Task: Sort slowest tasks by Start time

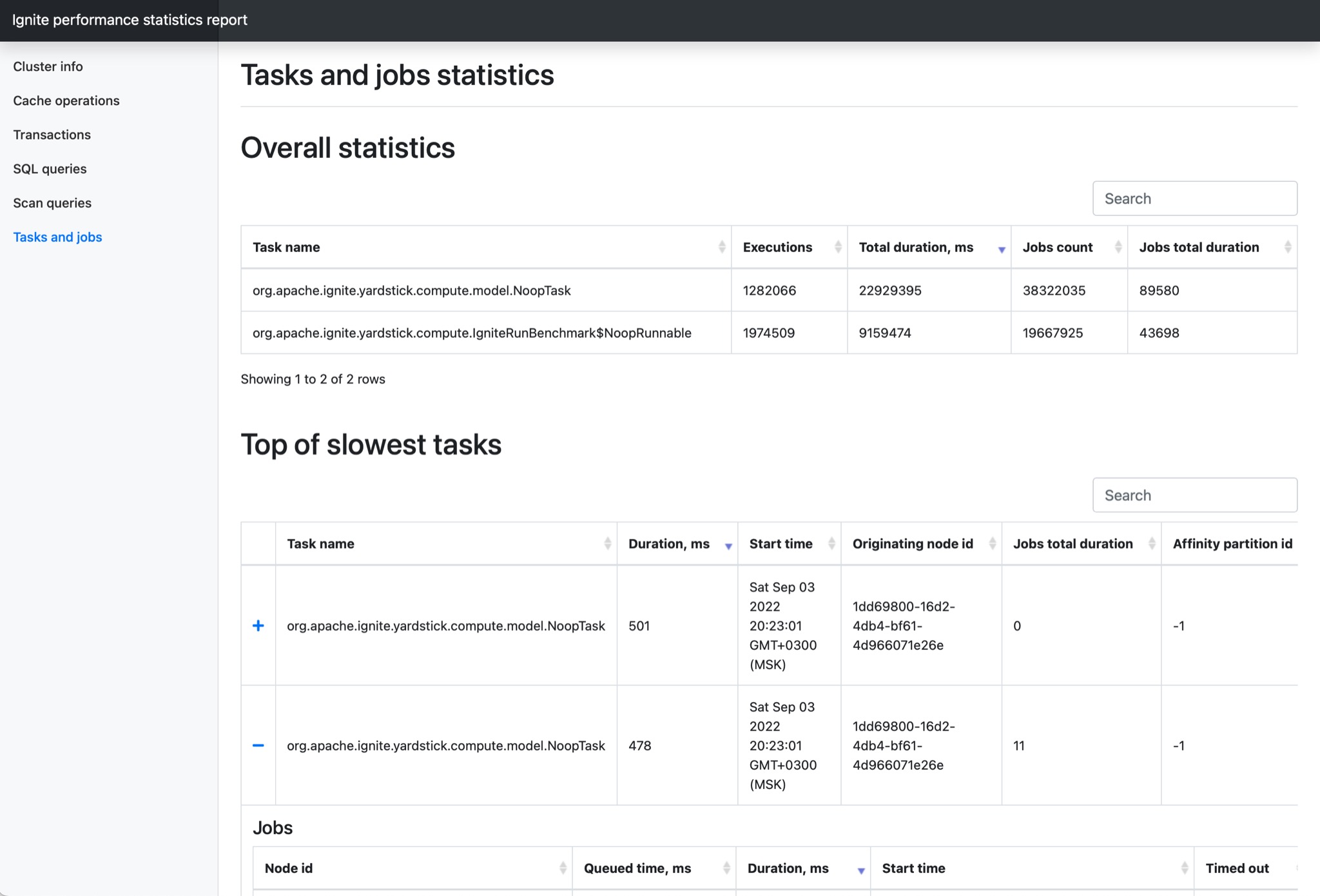Action: pyautogui.click(x=831, y=544)
